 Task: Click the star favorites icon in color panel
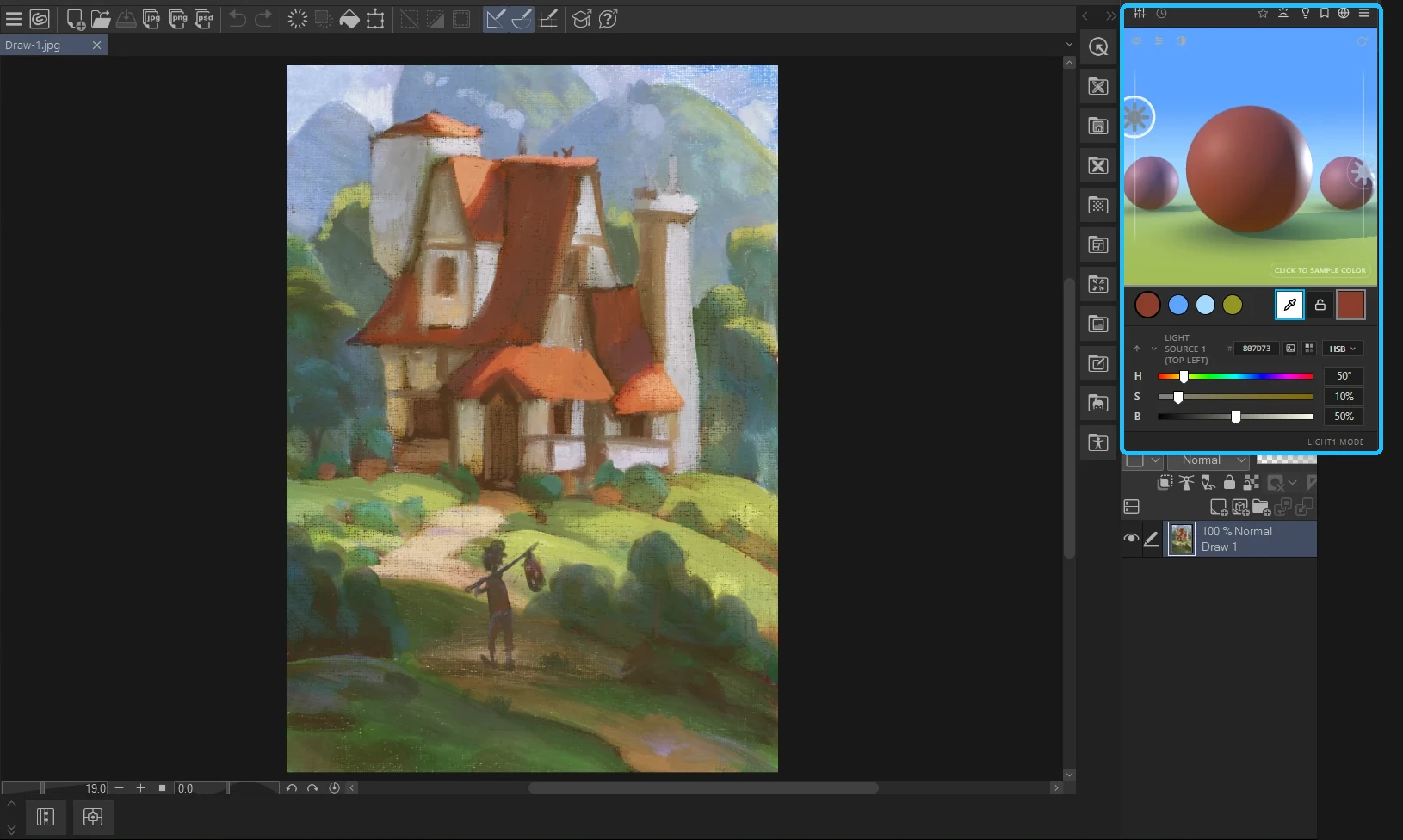[1263, 13]
